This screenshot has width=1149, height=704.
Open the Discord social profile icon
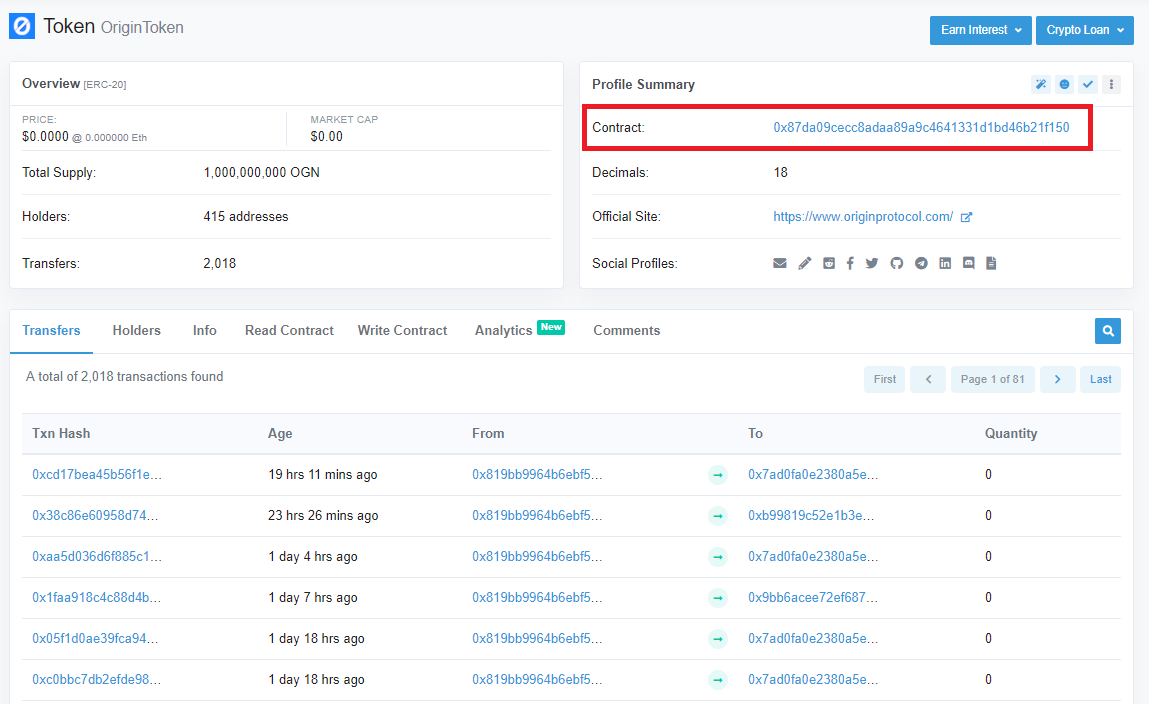coord(969,263)
